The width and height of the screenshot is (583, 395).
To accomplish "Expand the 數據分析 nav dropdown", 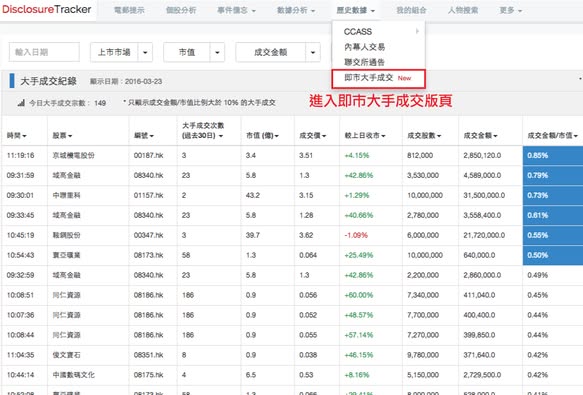I will (296, 10).
